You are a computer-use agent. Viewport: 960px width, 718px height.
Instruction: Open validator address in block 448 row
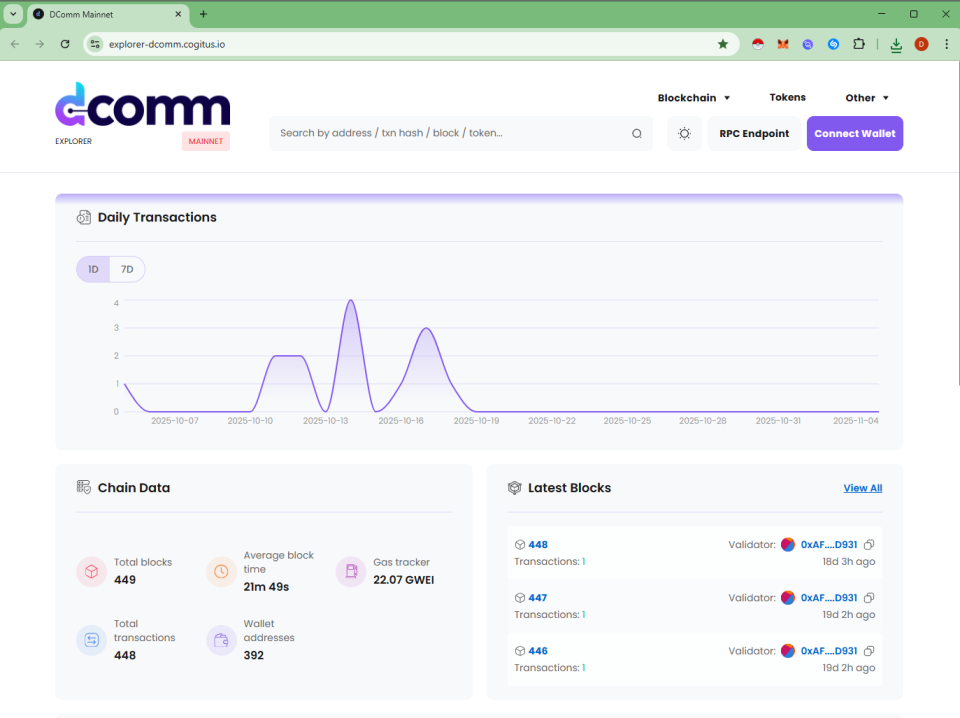click(829, 545)
